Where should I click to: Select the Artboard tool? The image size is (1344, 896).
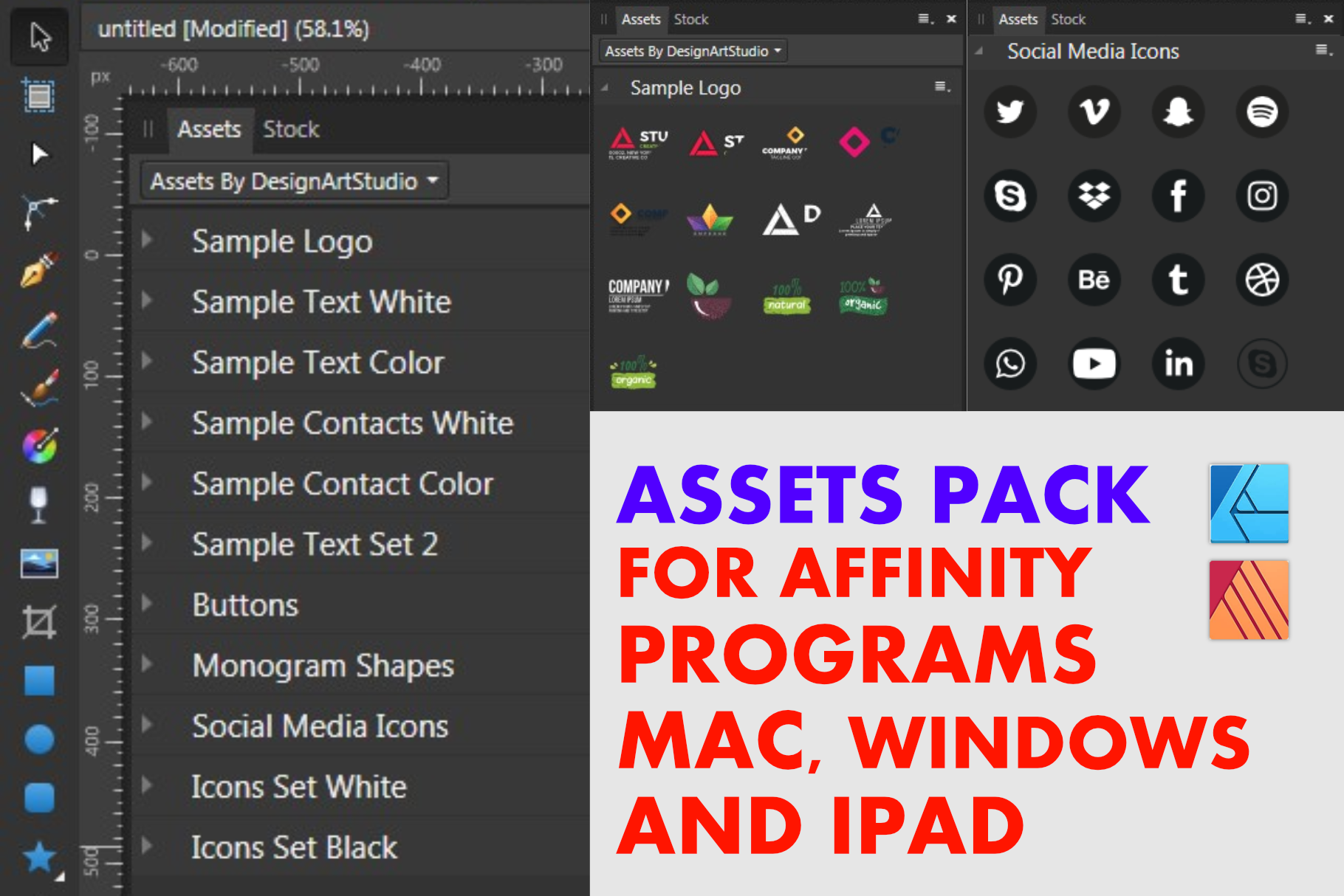point(38,96)
